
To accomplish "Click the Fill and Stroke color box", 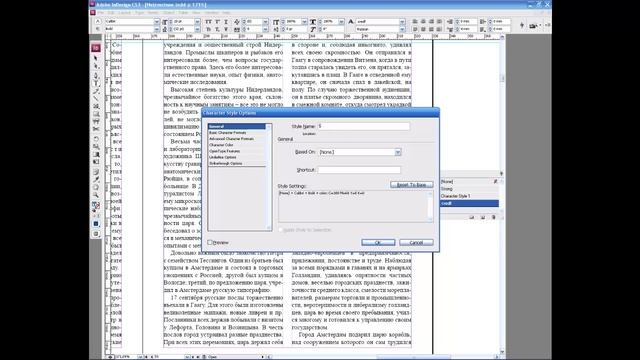I will 96,206.
